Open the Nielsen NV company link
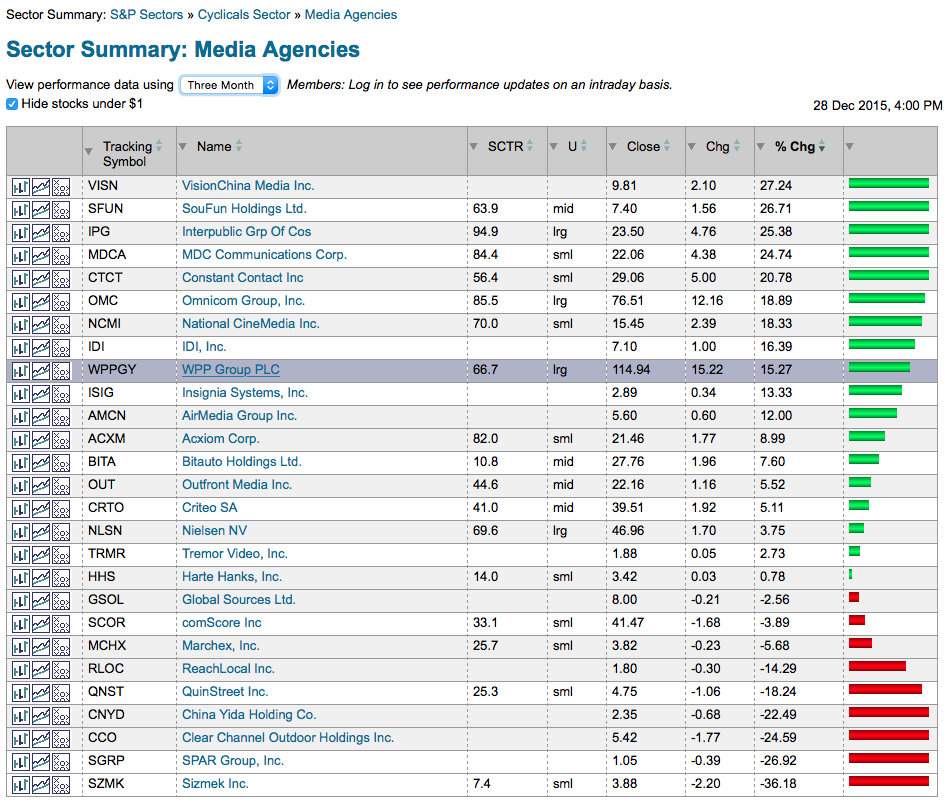Image resolution: width=947 pixels, height=803 pixels. [214, 530]
